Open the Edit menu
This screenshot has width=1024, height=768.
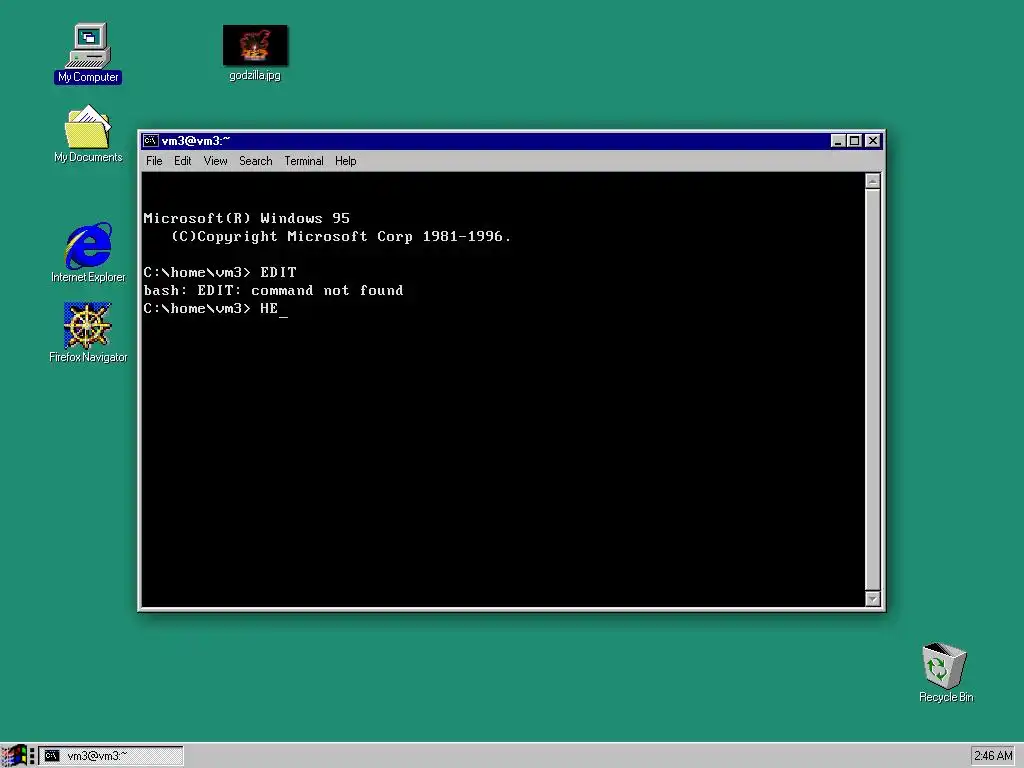[182, 161]
